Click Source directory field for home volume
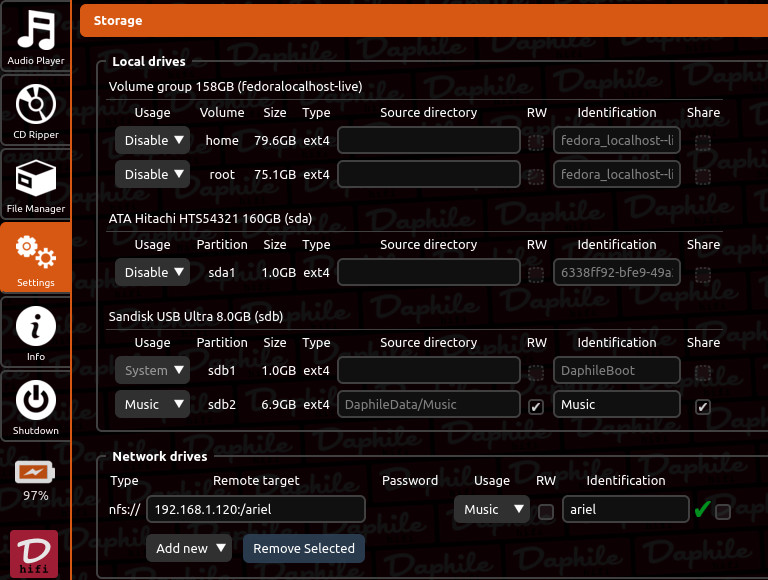This screenshot has height=580, width=768. tap(429, 141)
